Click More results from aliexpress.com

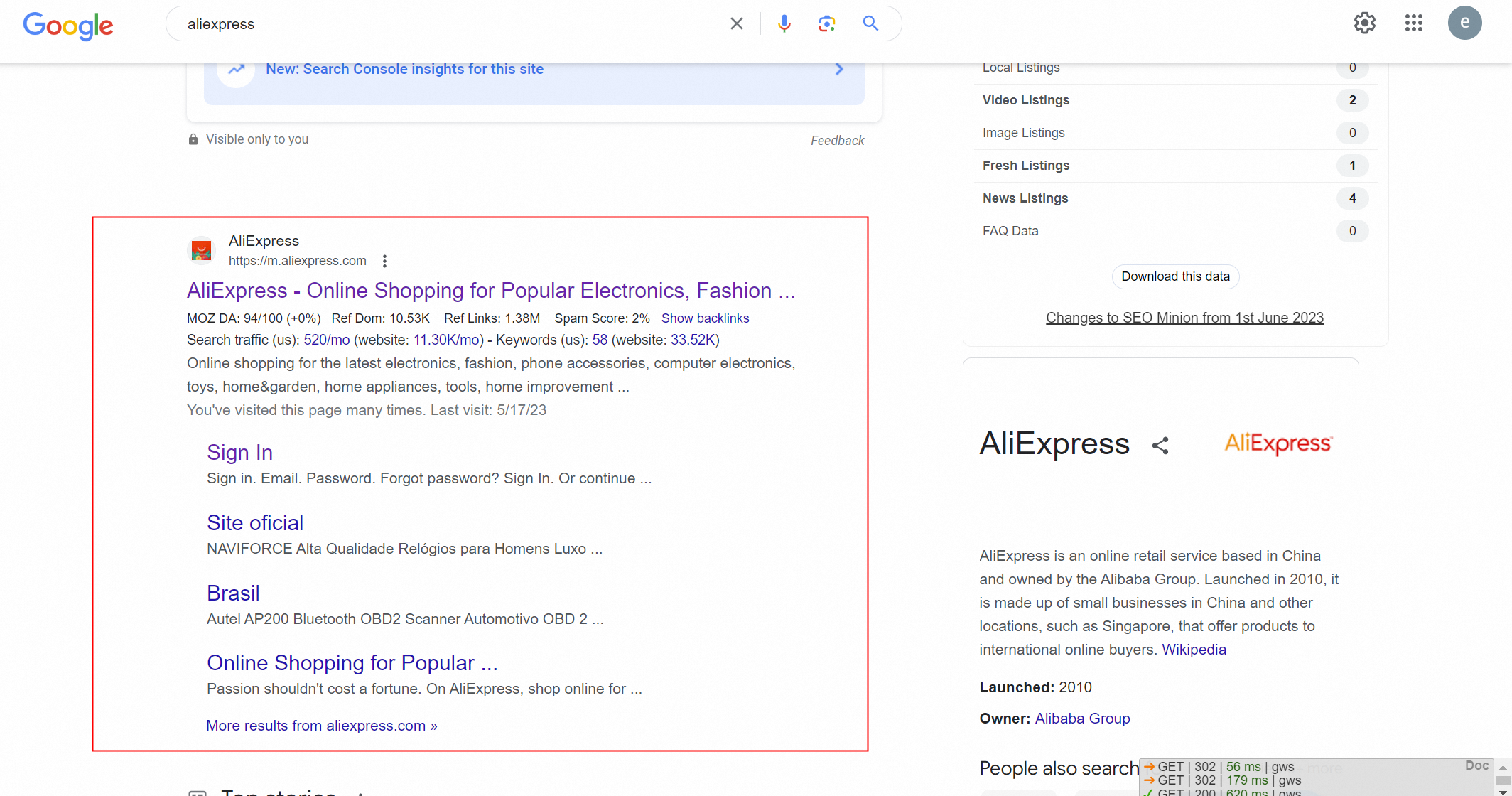click(321, 726)
